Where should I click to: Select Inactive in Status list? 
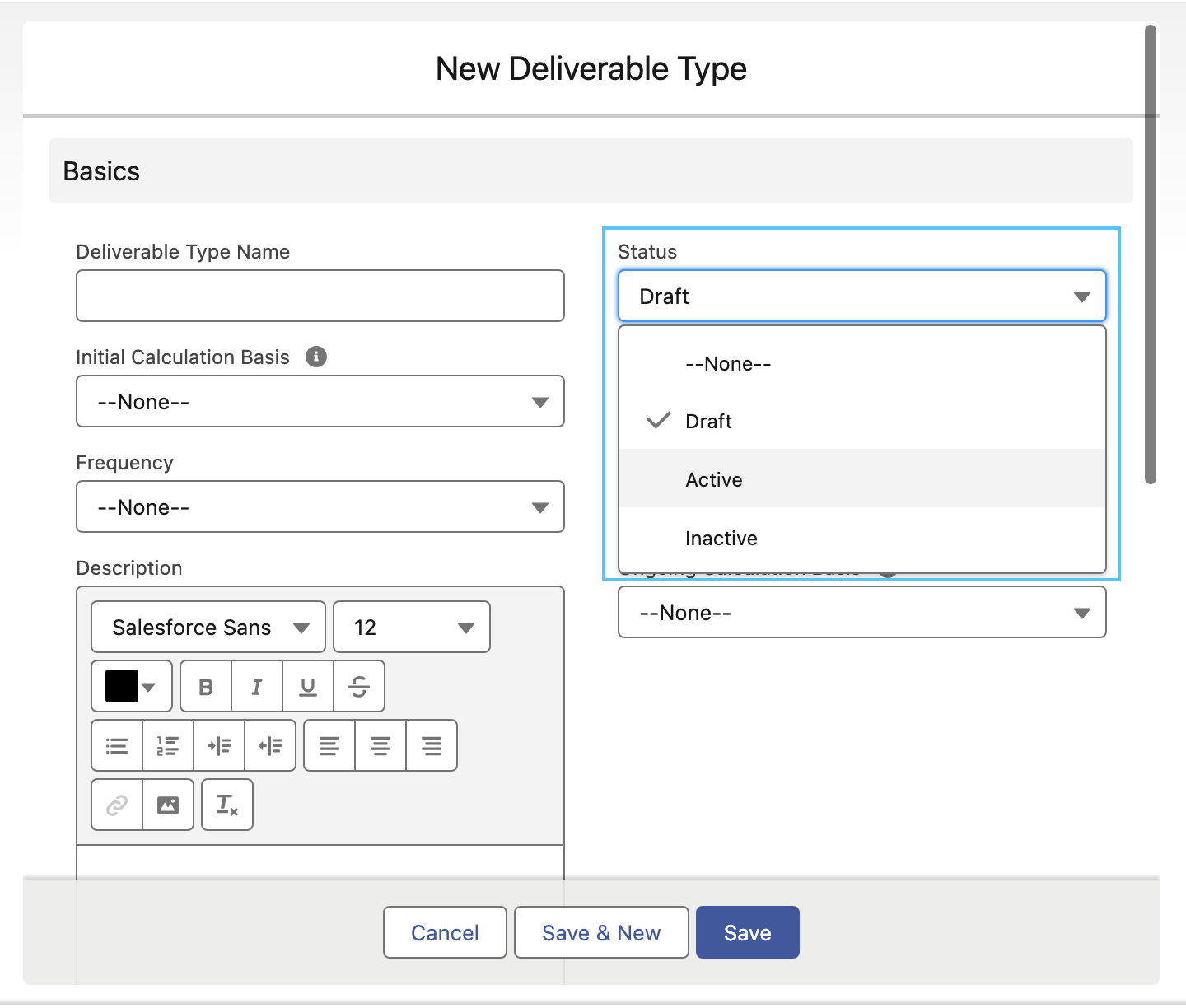click(862, 537)
